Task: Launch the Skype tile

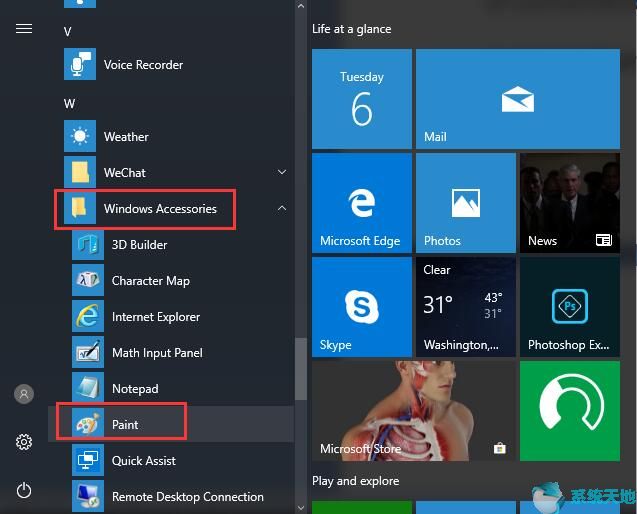Action: (362, 307)
